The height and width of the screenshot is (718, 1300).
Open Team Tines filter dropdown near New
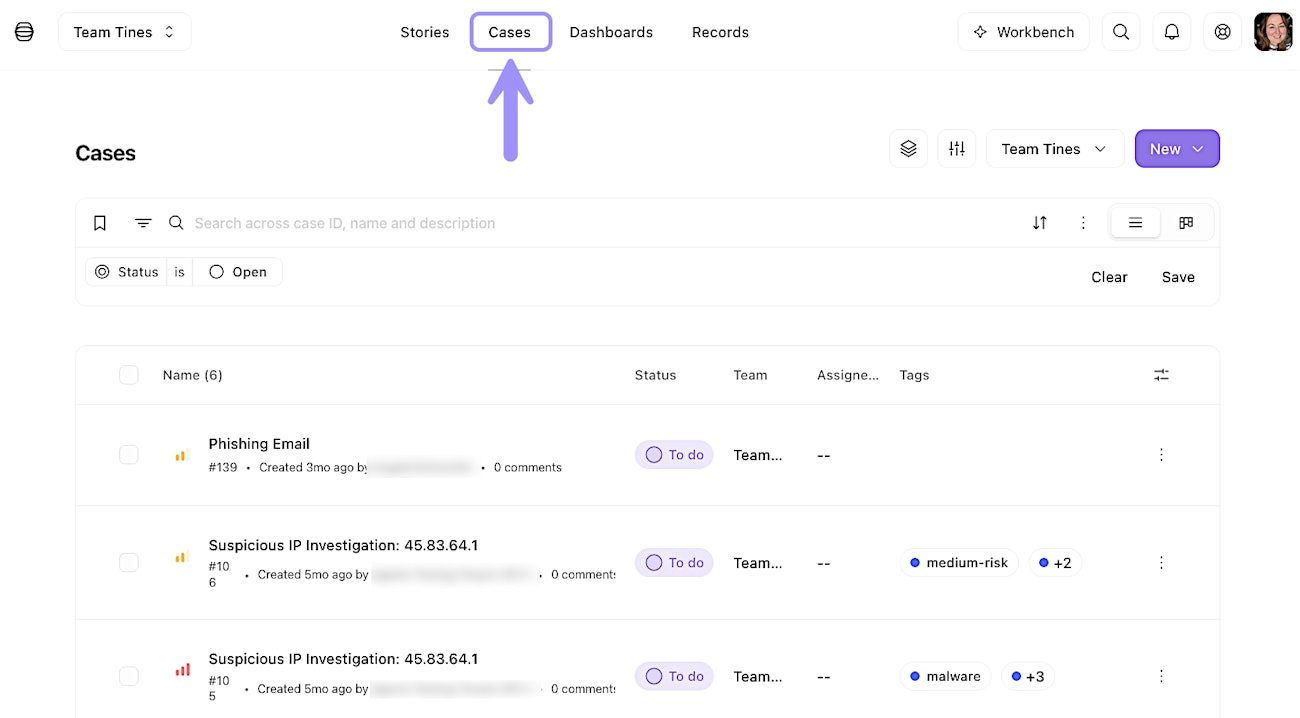[x=1054, y=149]
